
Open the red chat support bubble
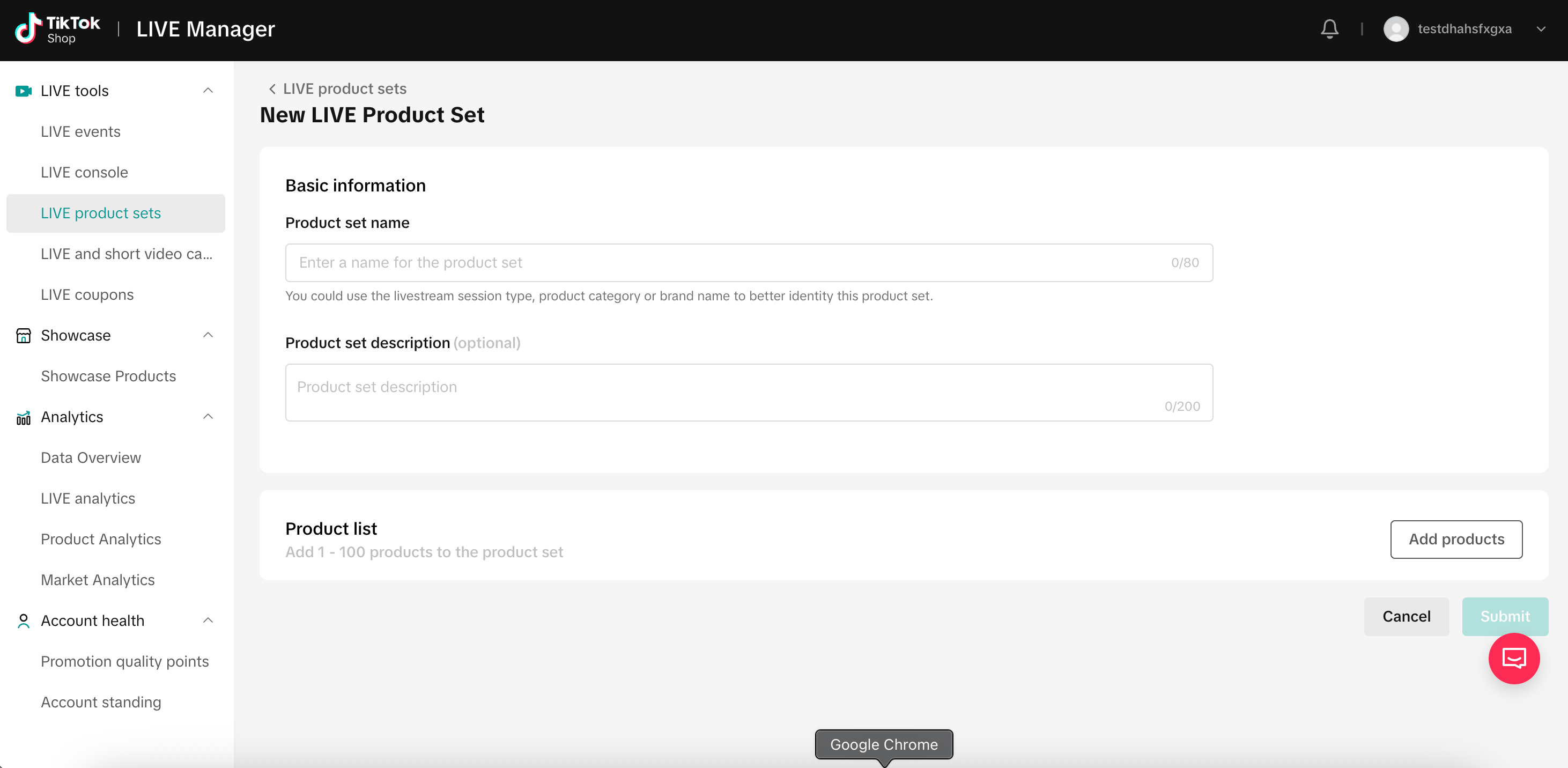(1514, 658)
